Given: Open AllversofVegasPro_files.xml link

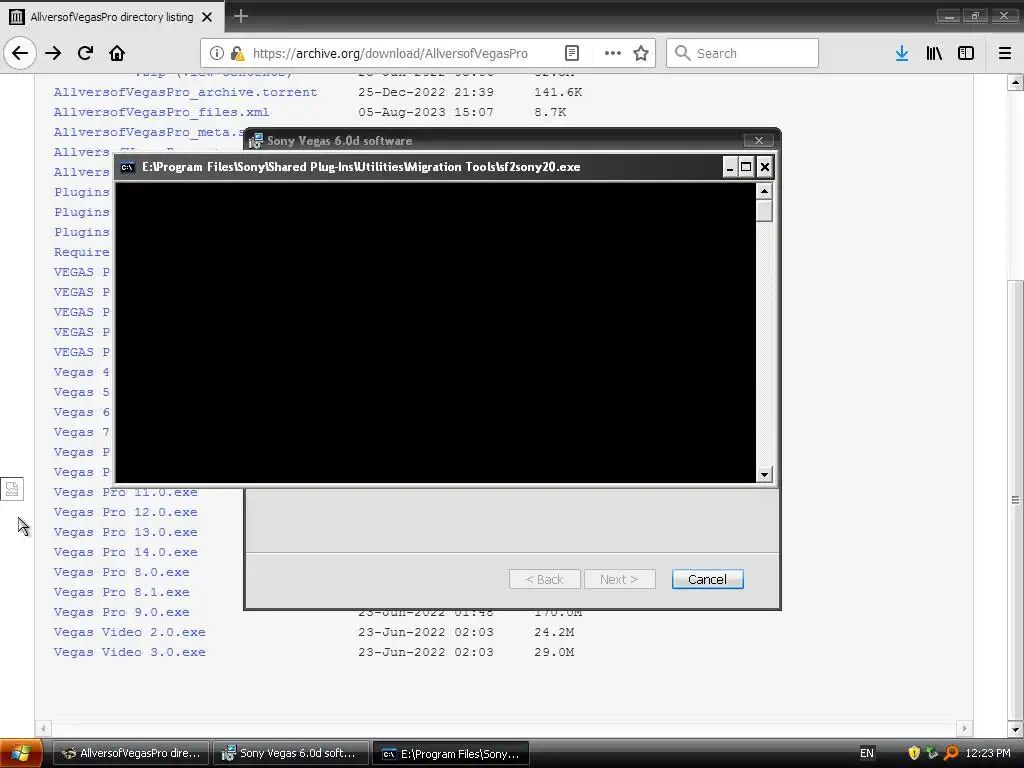Looking at the screenshot, I should 161,112.
